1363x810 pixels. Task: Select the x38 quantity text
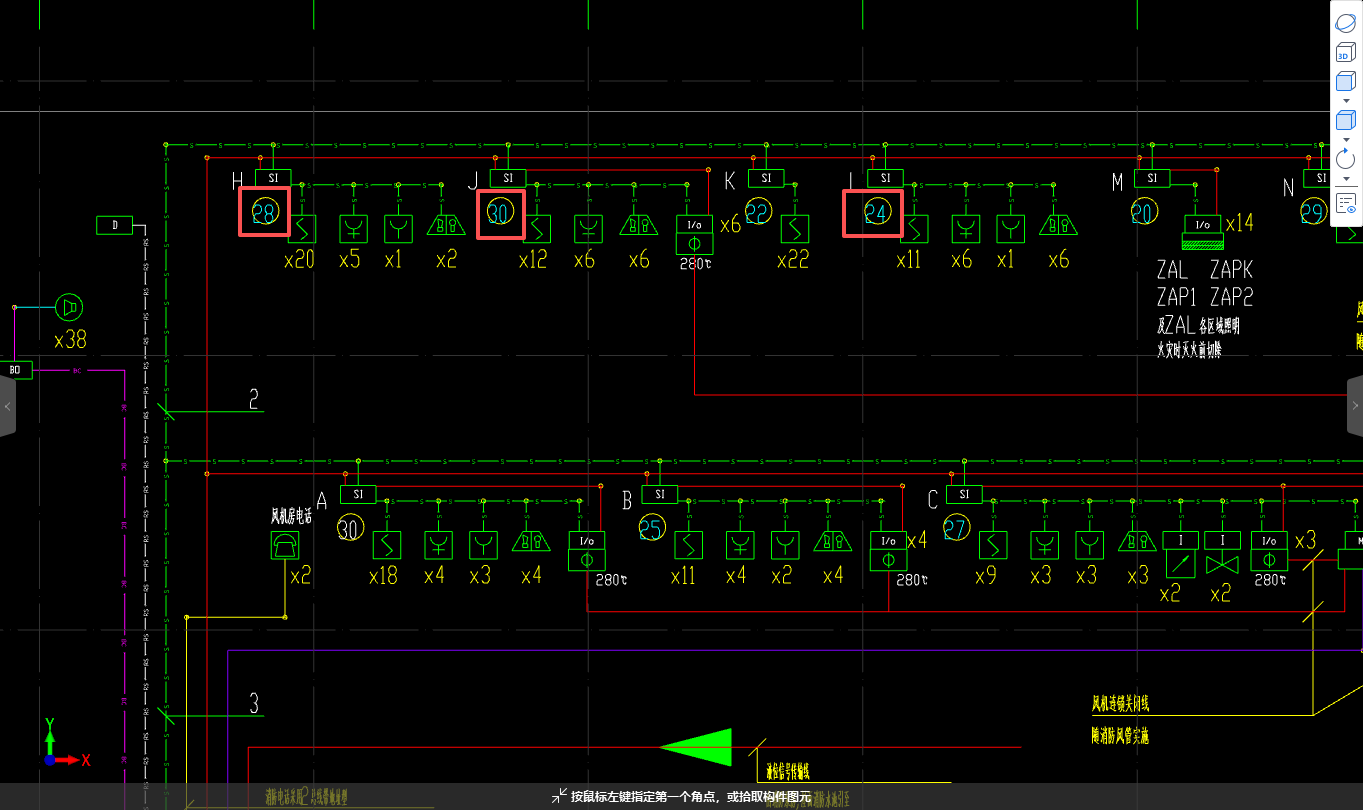tap(70, 340)
